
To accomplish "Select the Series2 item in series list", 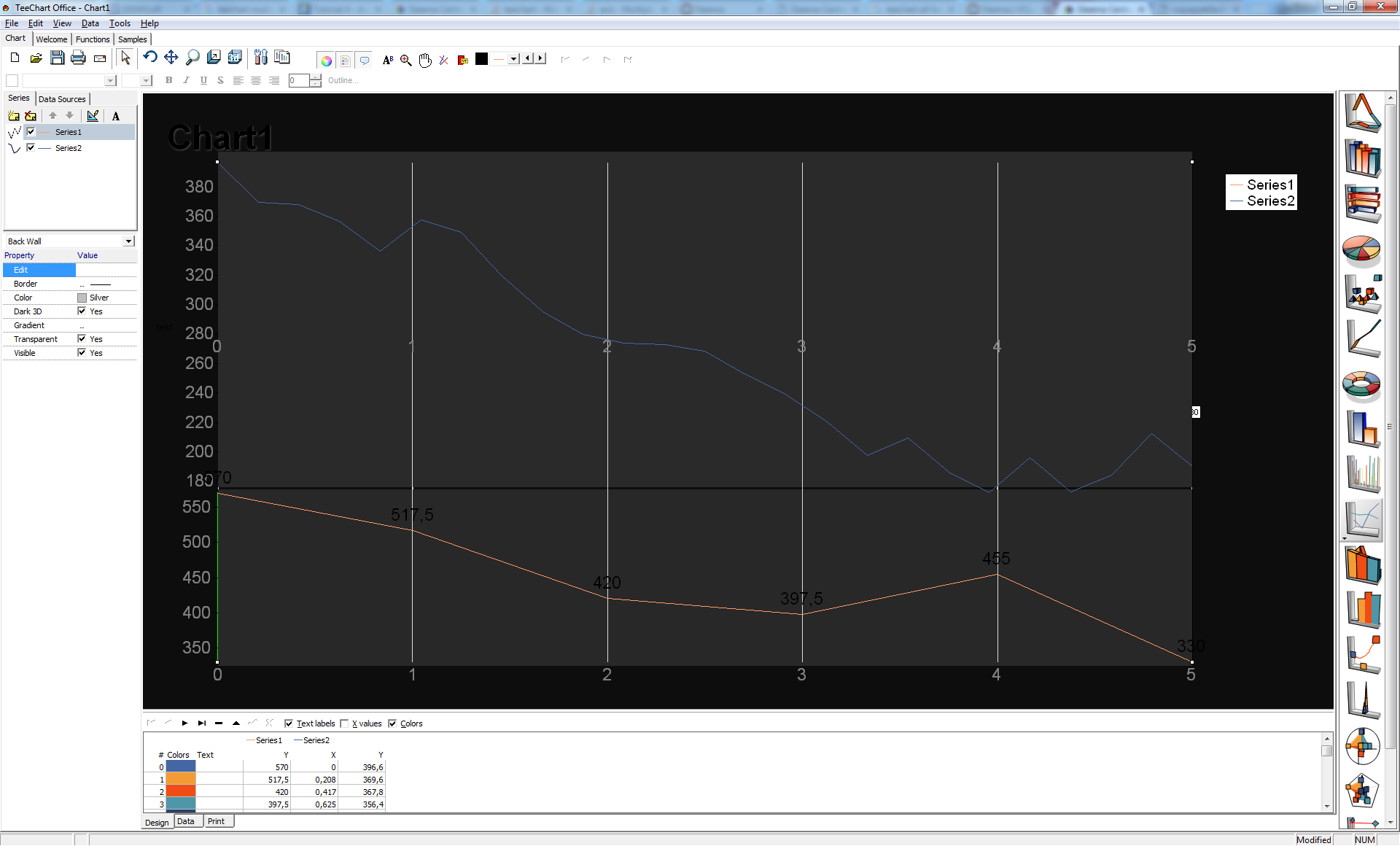I will 69,148.
